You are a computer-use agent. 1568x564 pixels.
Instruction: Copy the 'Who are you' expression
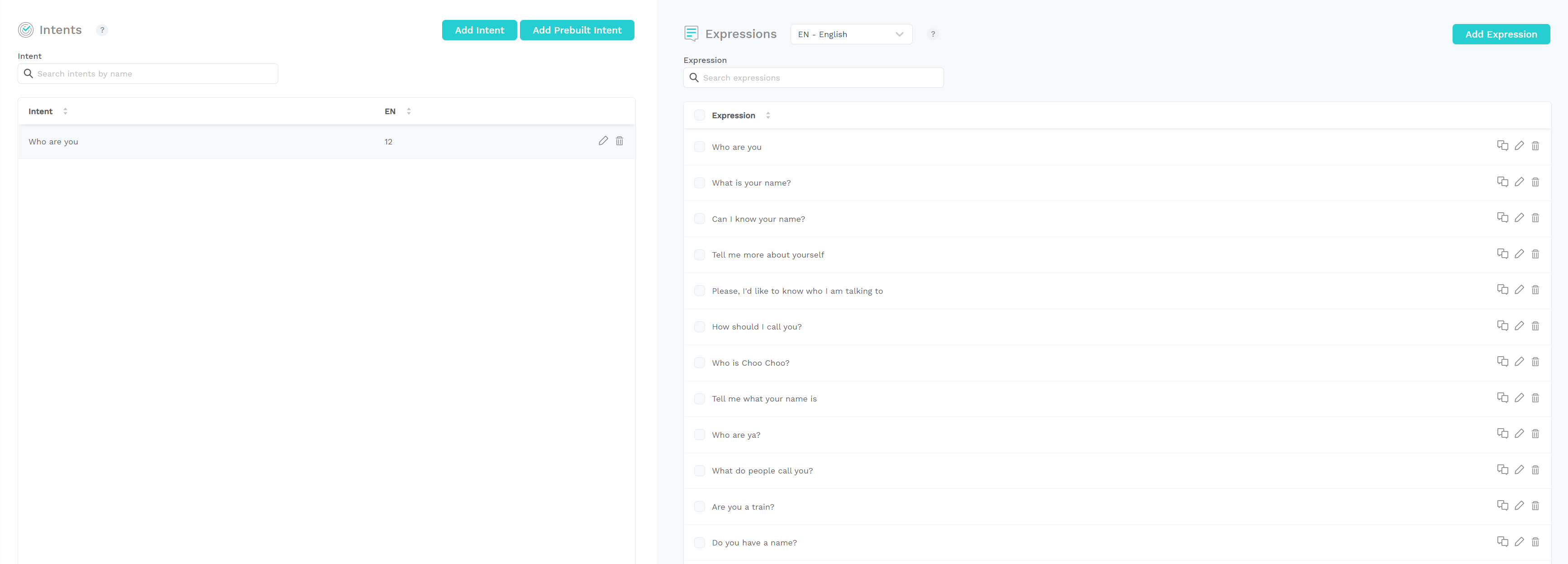1502,146
